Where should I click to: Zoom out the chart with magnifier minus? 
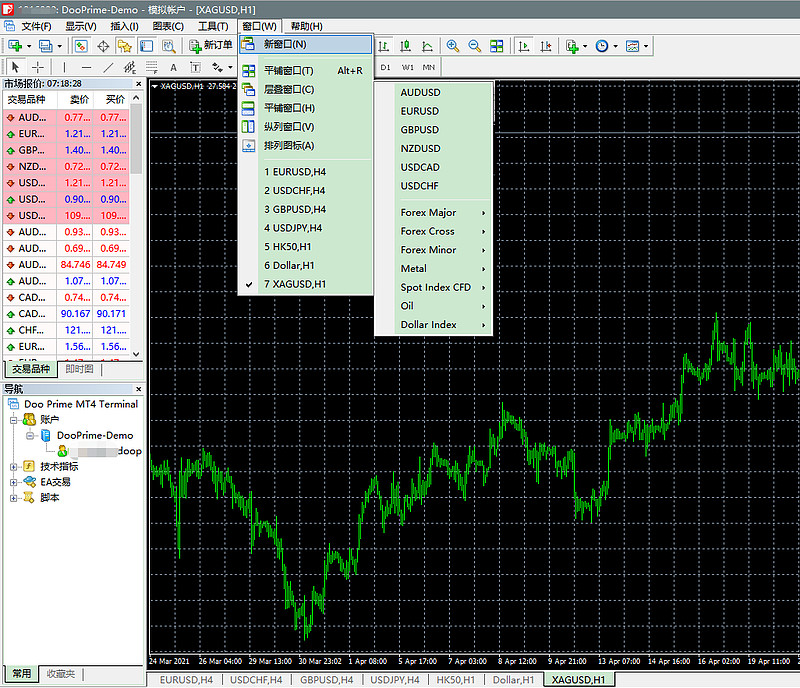[474, 46]
